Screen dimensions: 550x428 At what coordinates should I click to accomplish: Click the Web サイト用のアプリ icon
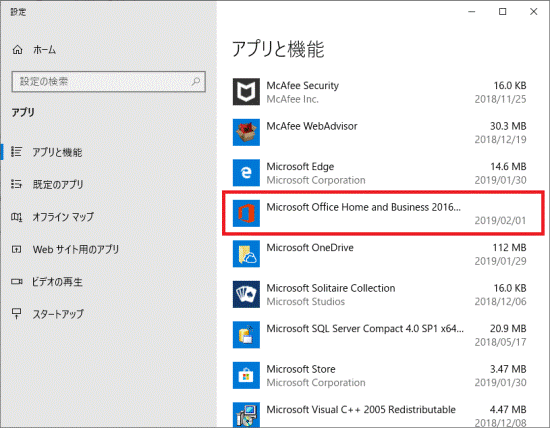pos(16,249)
